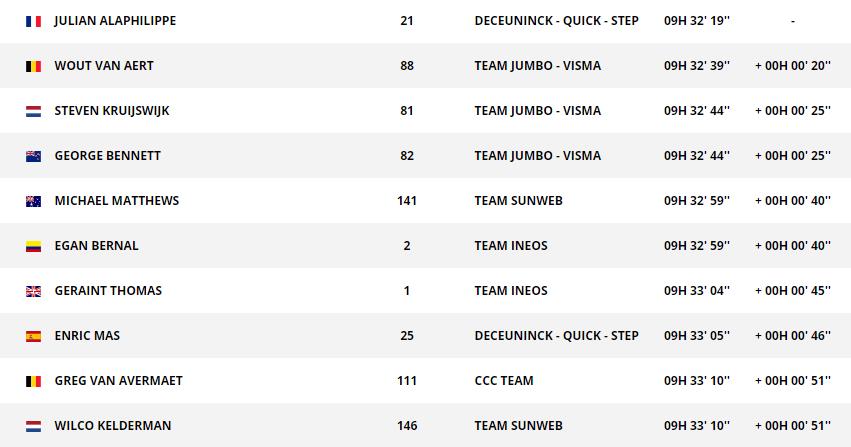Click the Belgian flag next to Wout van Aert
The width and height of the screenshot is (851, 447).
33,66
